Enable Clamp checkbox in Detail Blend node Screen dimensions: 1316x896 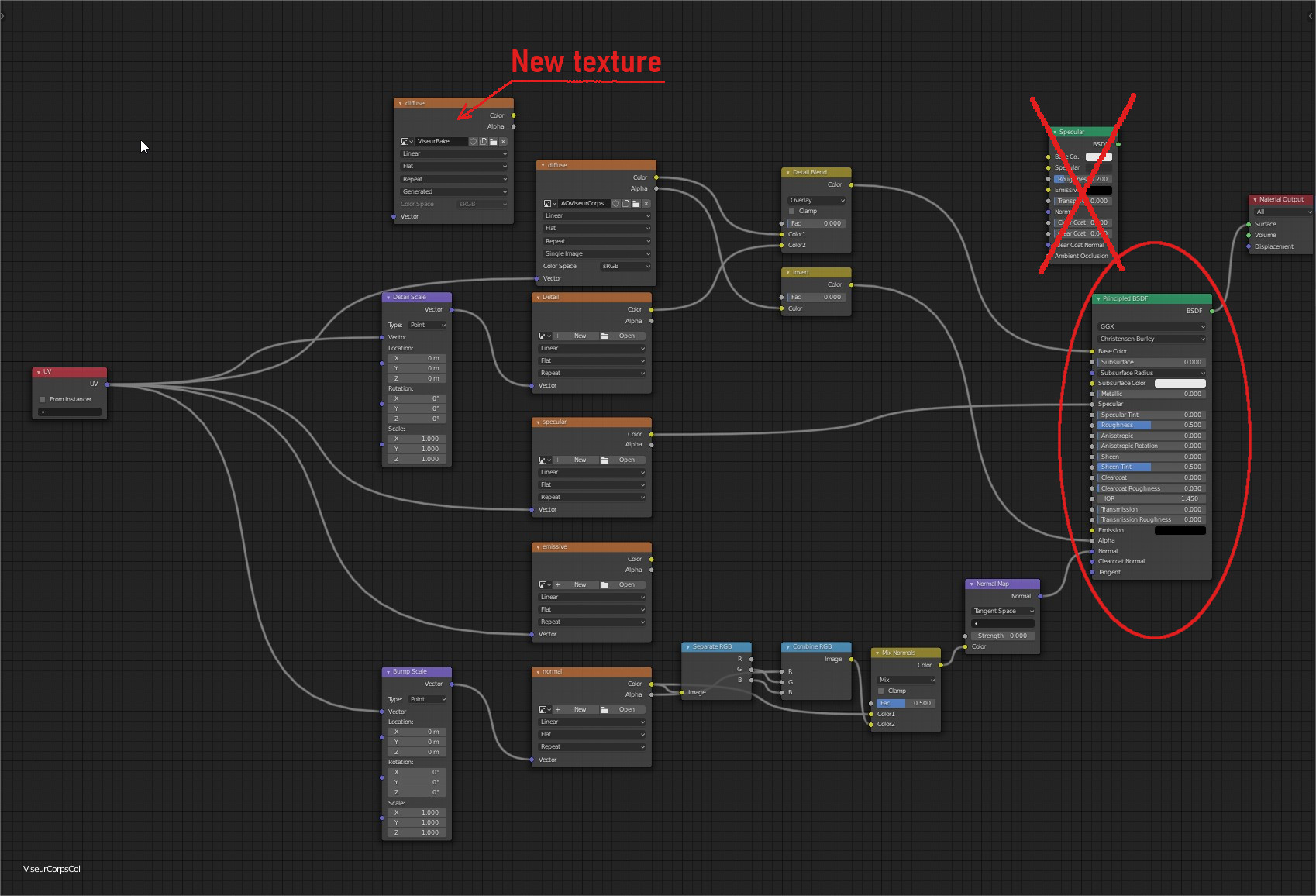click(x=792, y=212)
